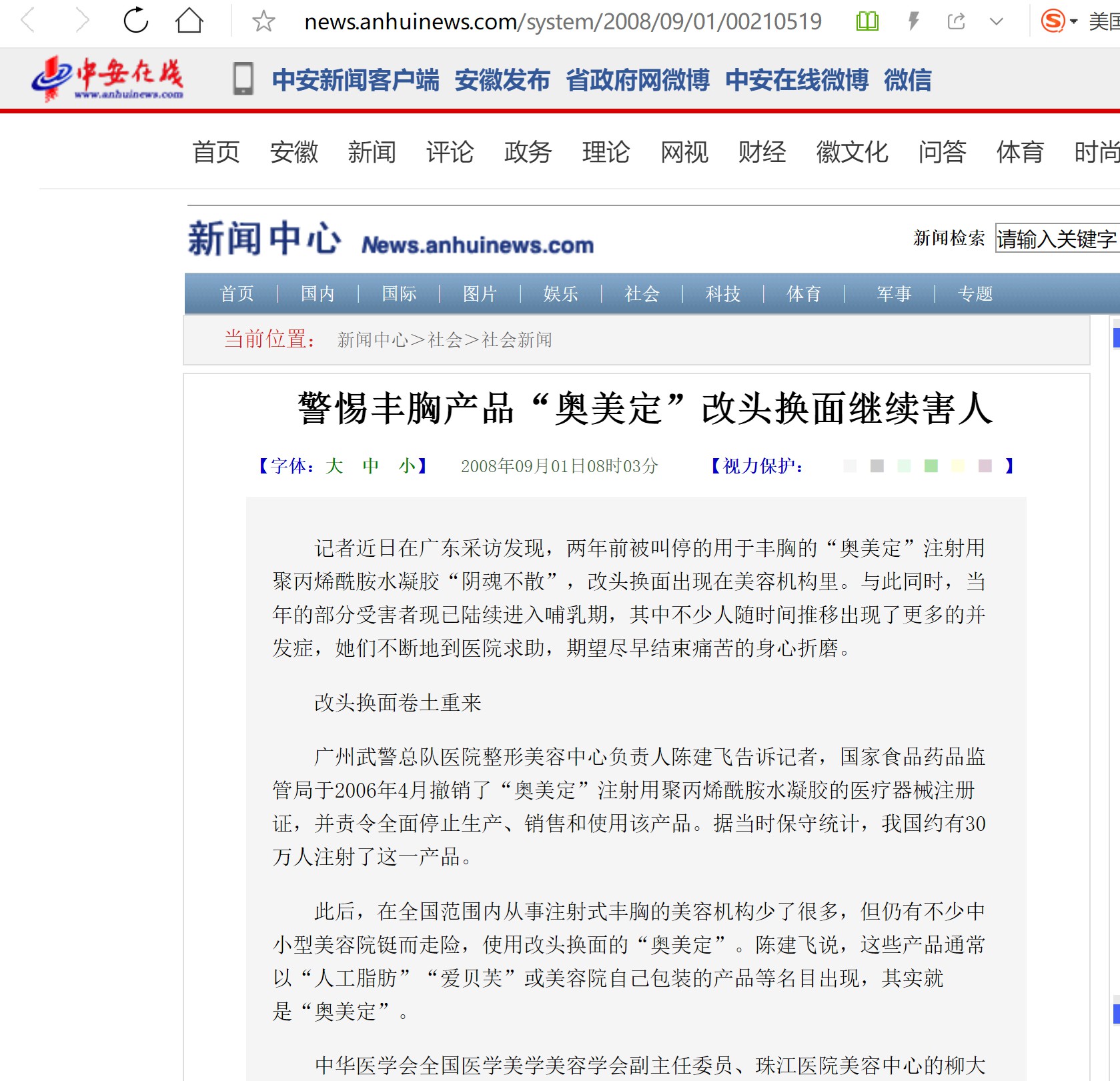Share the page using the share icon

(x=956, y=21)
